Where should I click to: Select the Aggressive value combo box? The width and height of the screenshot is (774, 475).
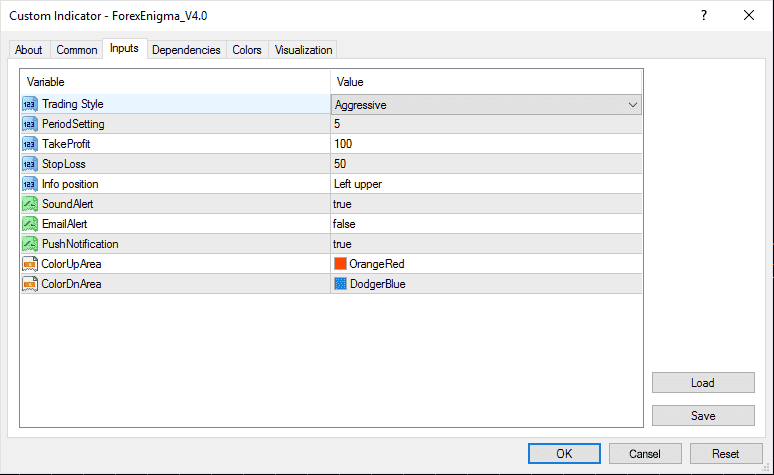coord(486,105)
